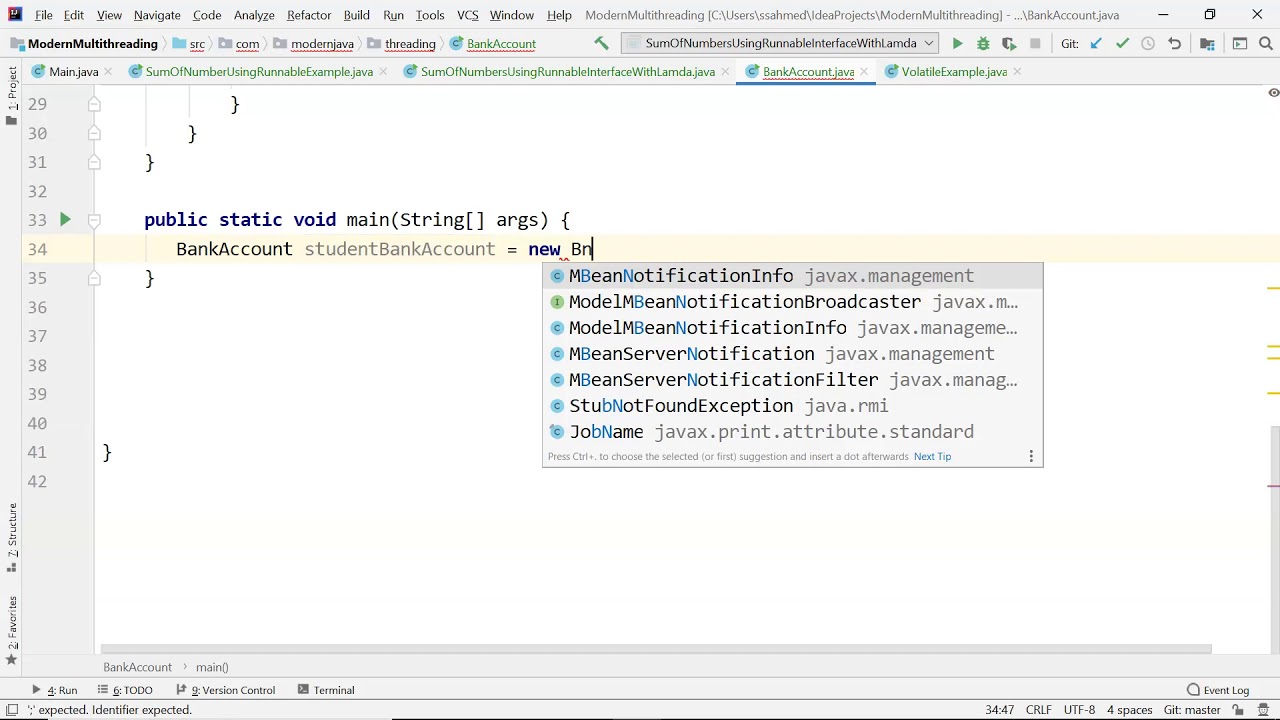Close the SumOfNumberUsingRunnableExample.java tab

tap(384, 72)
